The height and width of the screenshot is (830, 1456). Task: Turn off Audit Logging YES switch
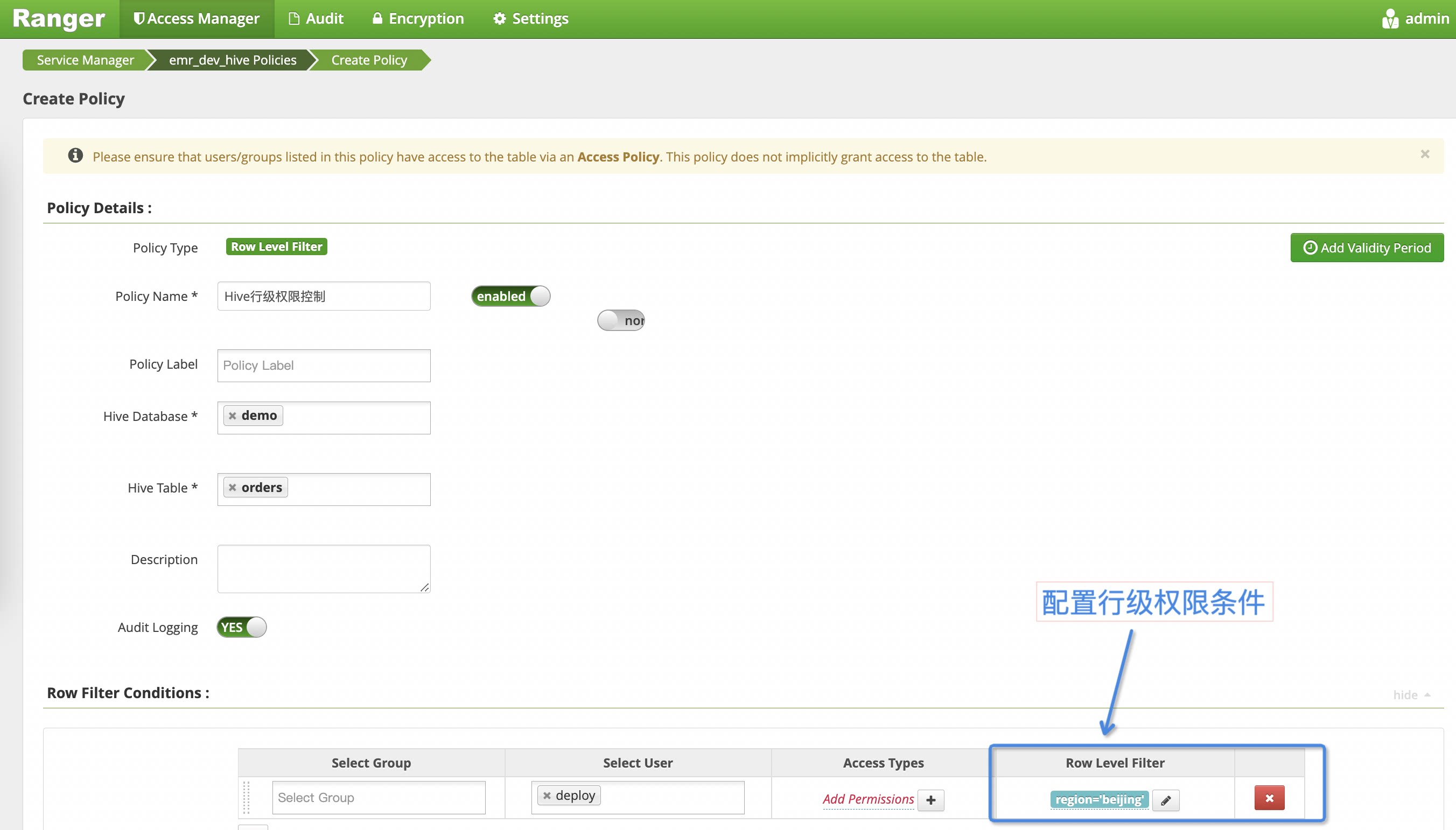pyautogui.click(x=242, y=627)
